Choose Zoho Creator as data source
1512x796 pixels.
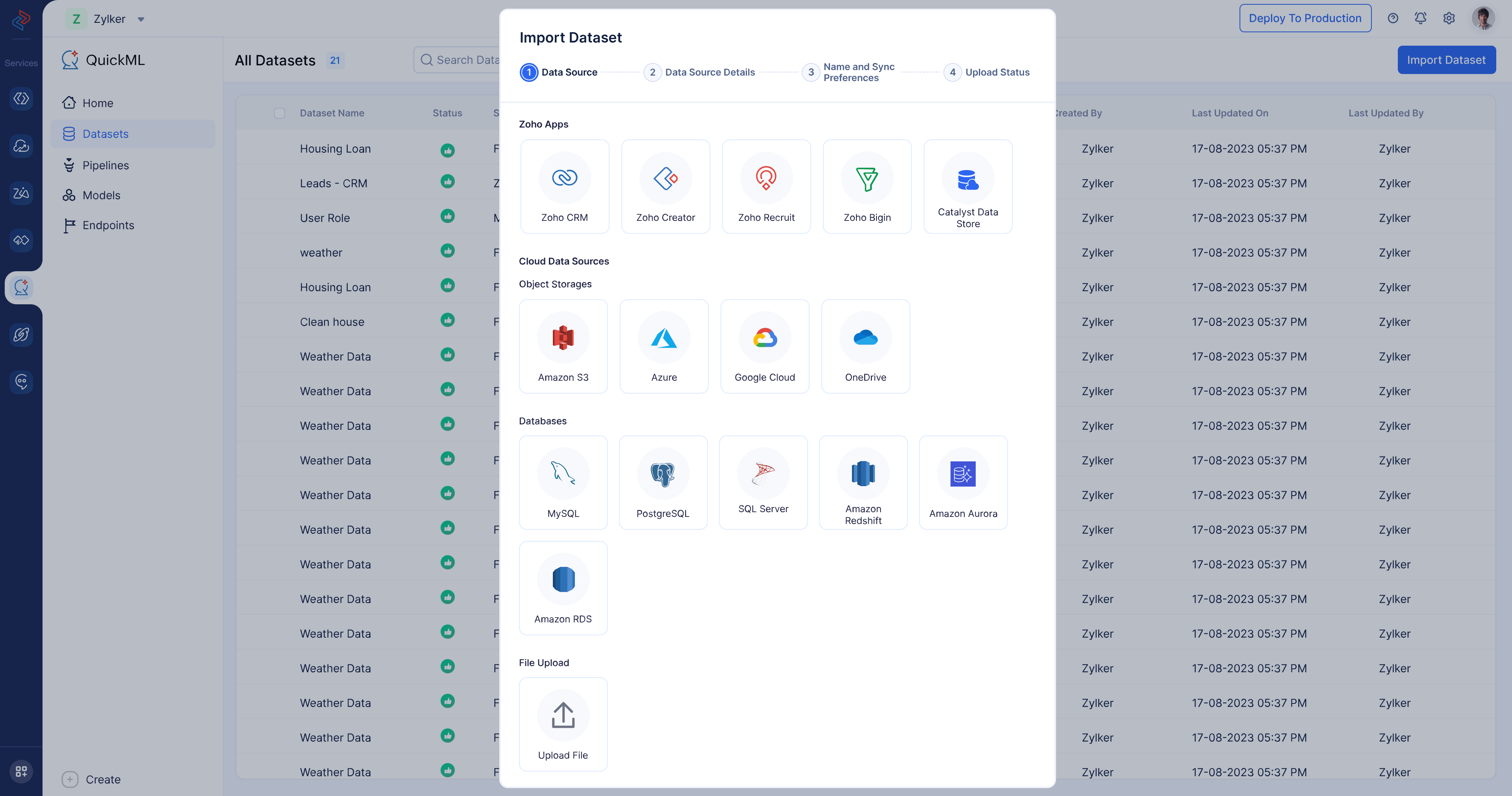665,186
